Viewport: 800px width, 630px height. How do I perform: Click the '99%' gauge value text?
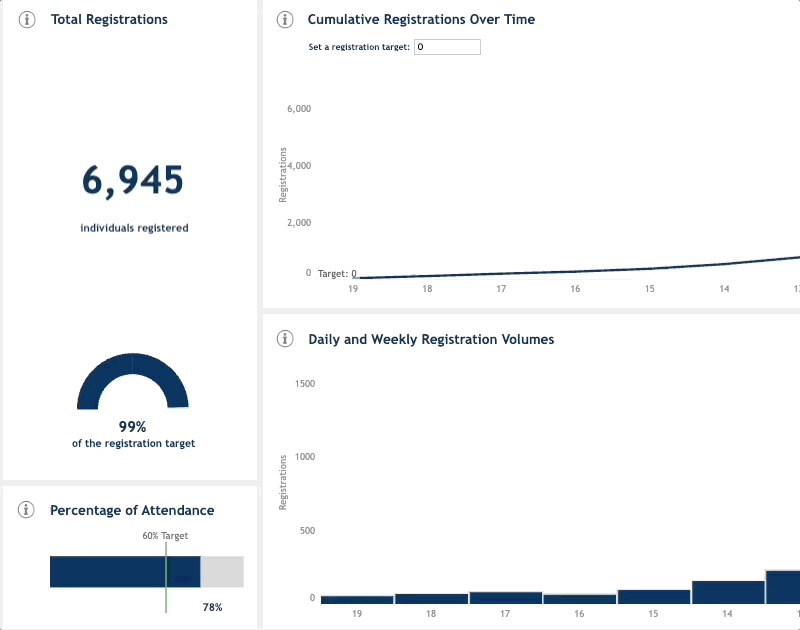pyautogui.click(x=133, y=426)
